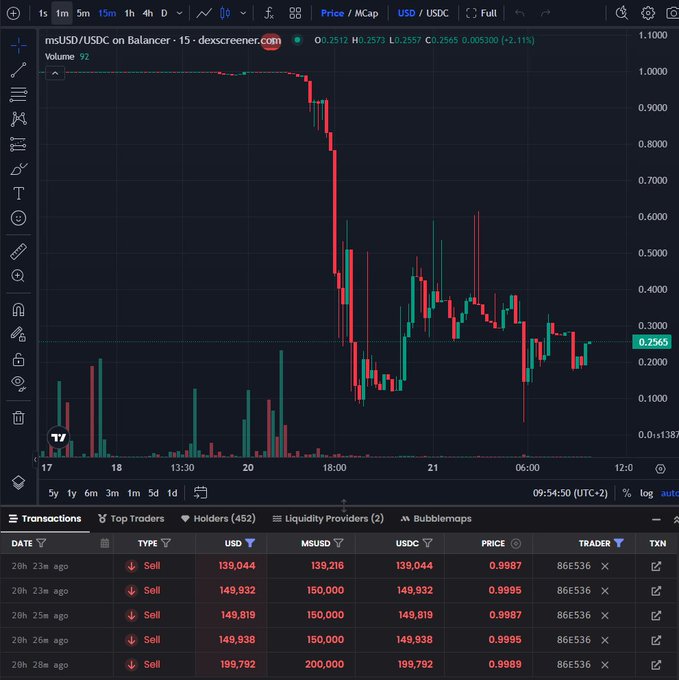Set range to 6m
This screenshot has width=679, height=680.
pos(91,493)
